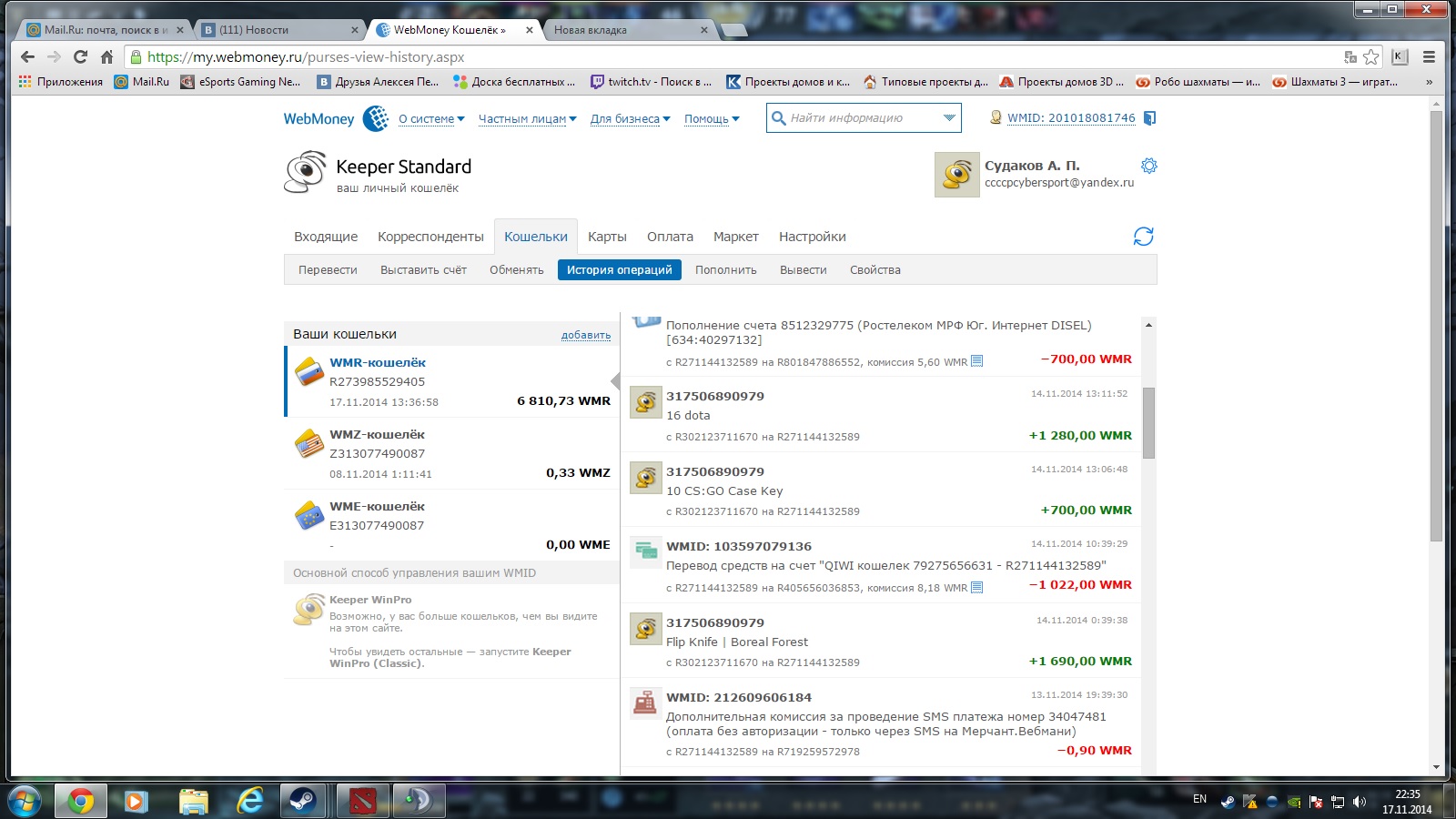
Task: Select the WME-кошелёк wallet entry
Action: point(452,525)
